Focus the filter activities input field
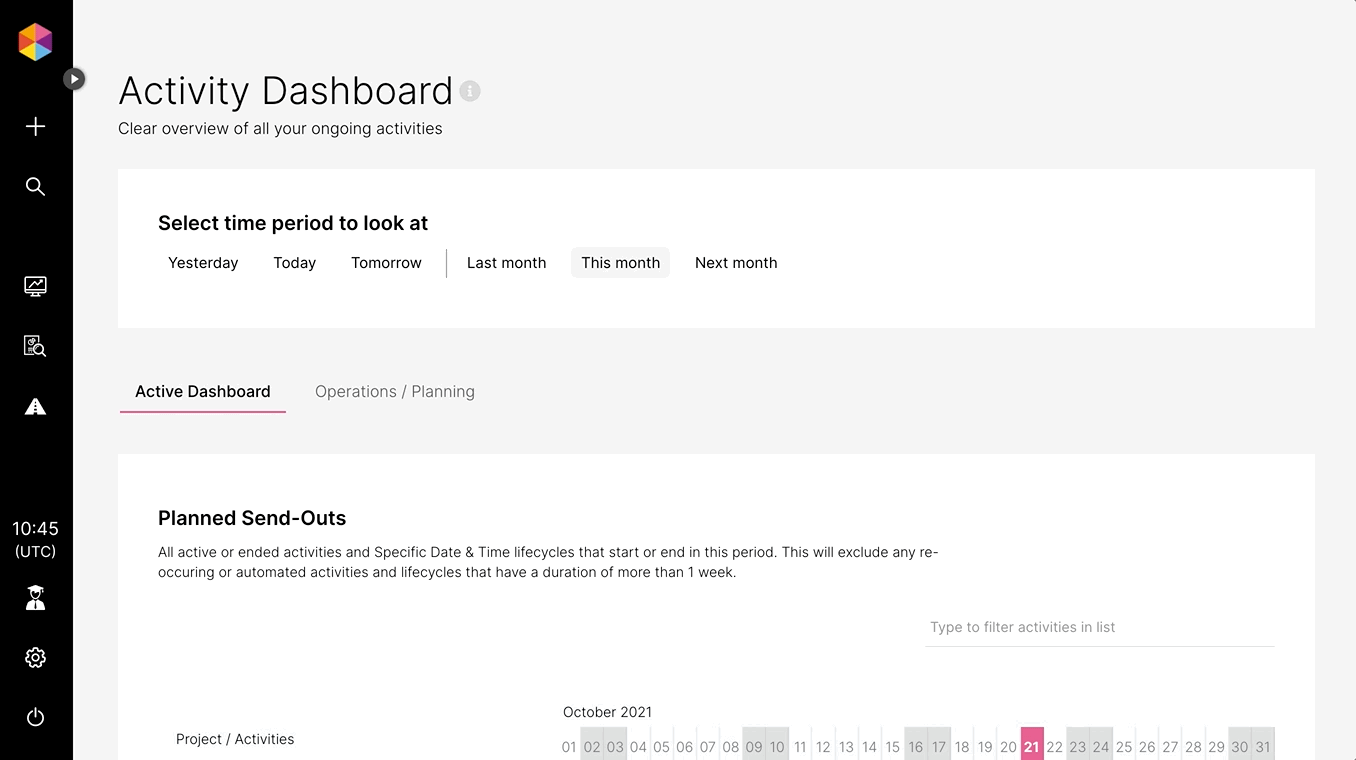Image resolution: width=1356 pixels, height=760 pixels. [x=1100, y=627]
